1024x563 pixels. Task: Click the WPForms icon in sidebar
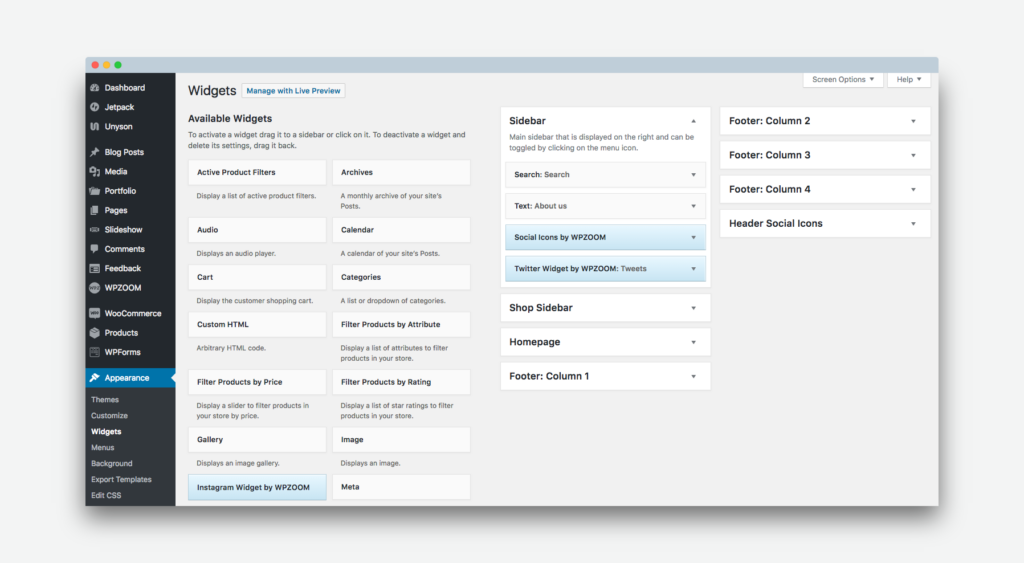(95, 352)
